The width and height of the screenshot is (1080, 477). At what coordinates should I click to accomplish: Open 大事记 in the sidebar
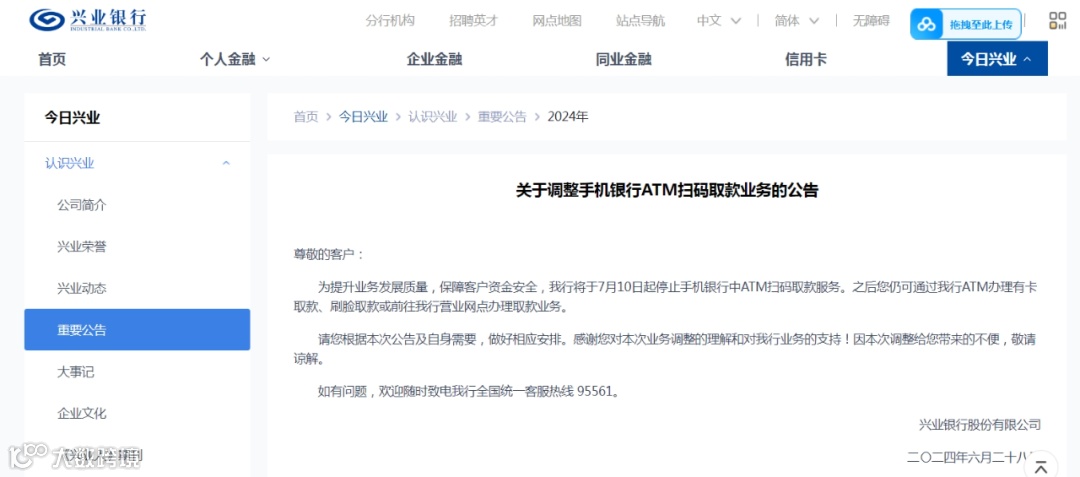pyautogui.click(x=76, y=372)
